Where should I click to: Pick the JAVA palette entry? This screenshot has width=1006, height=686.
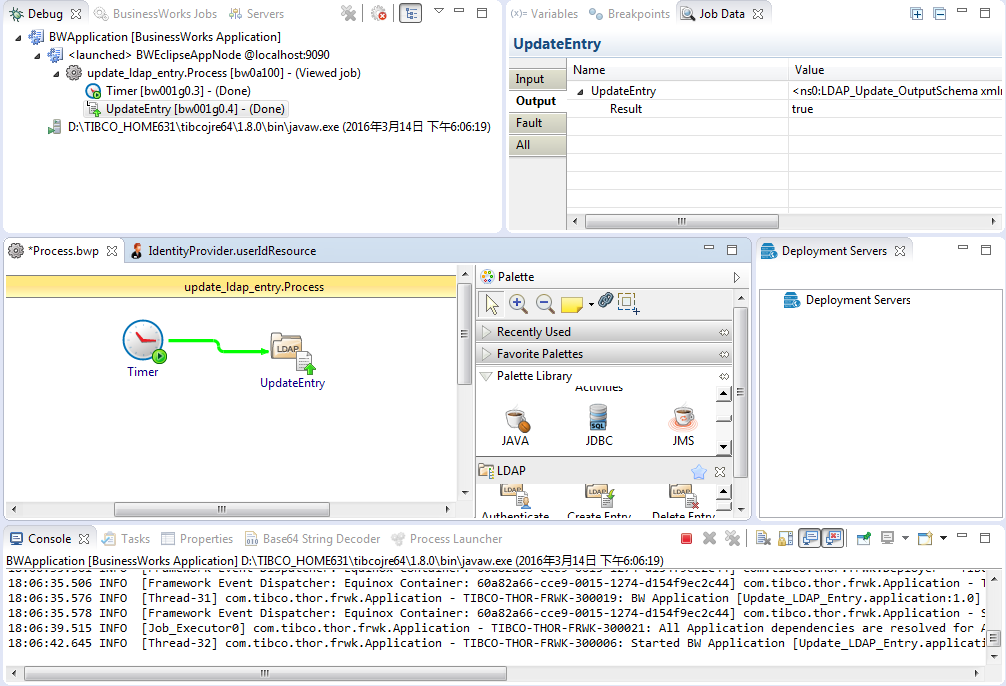(515, 426)
